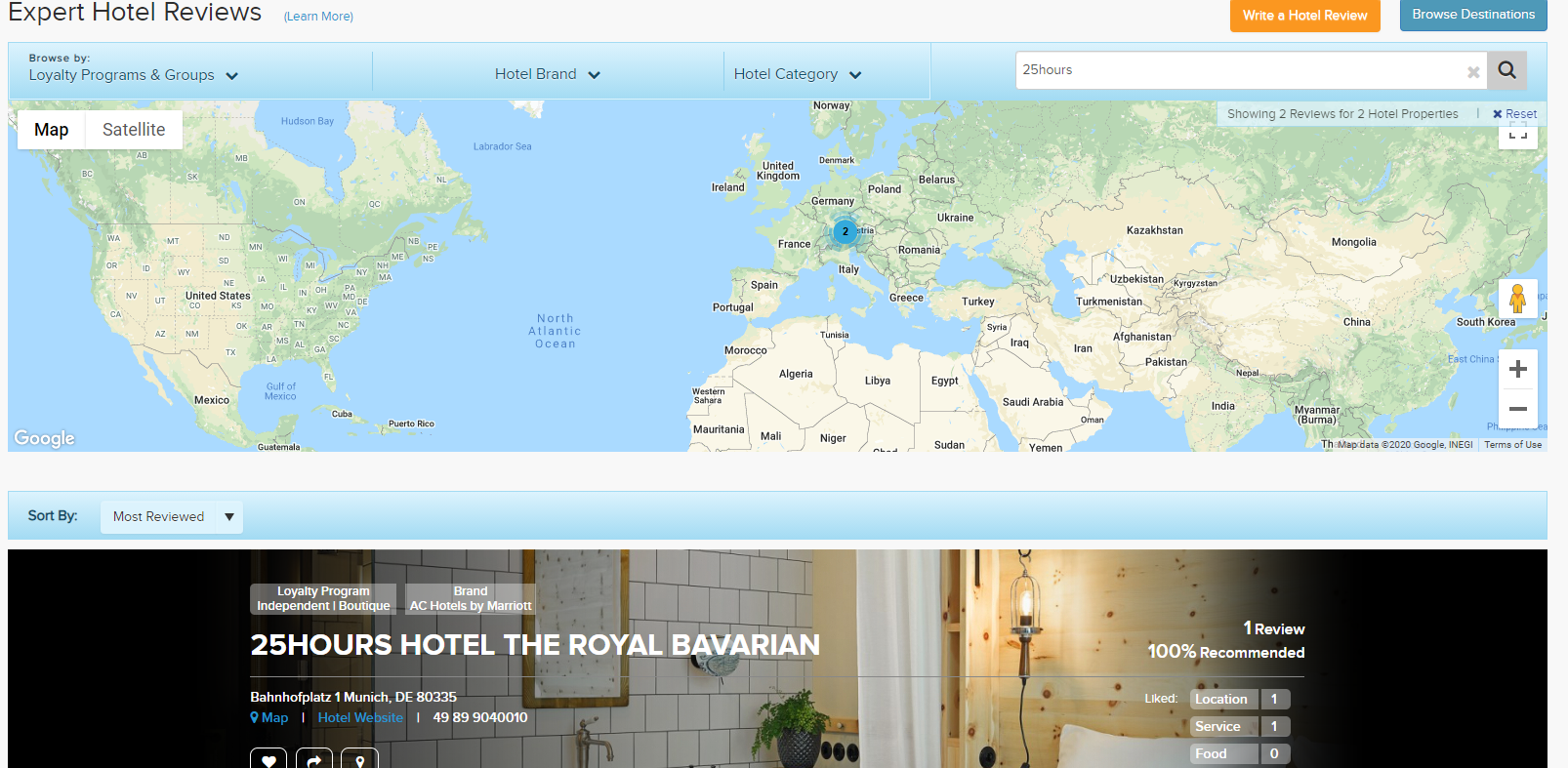Open the Google logo on map

pyautogui.click(x=45, y=438)
